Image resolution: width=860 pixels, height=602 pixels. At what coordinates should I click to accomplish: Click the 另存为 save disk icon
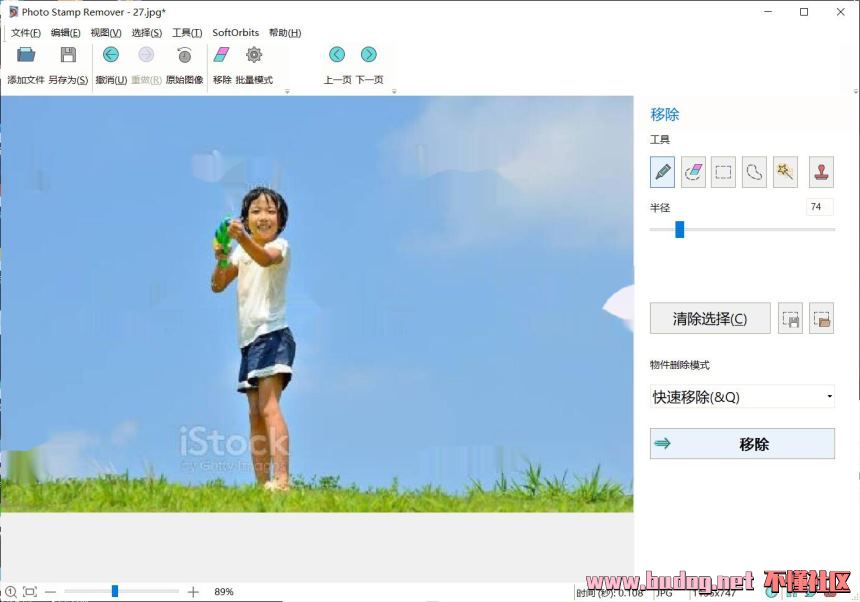(x=68, y=56)
